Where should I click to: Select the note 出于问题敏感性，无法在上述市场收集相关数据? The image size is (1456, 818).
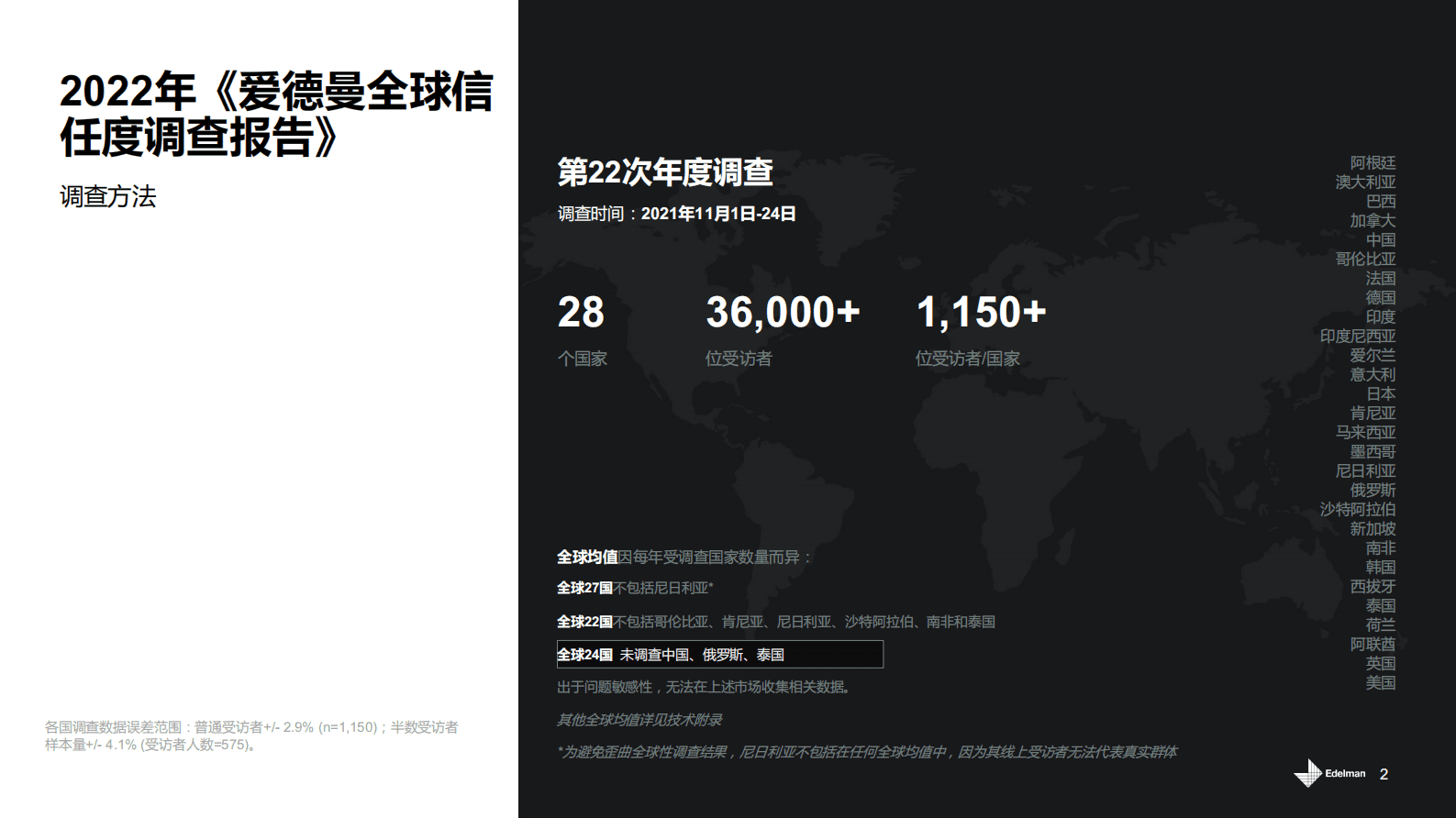706,687
